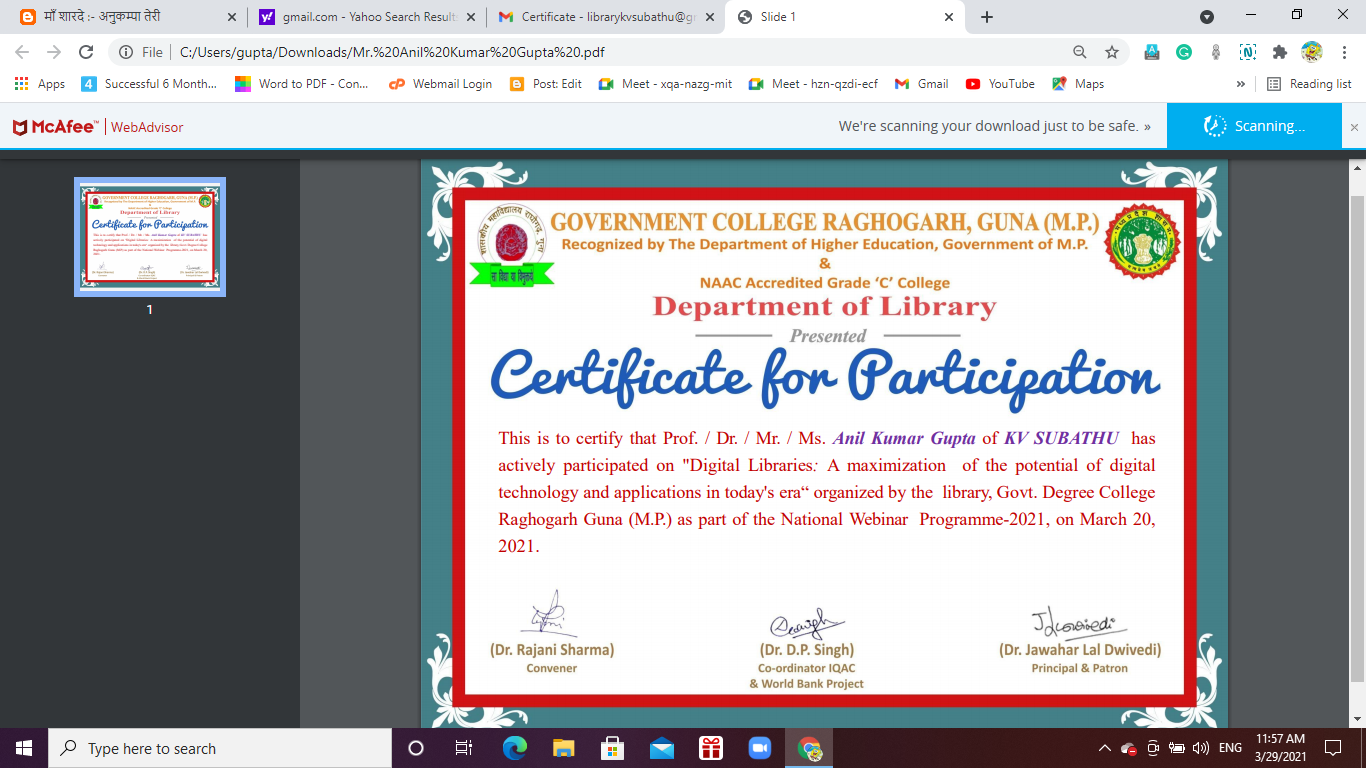Image resolution: width=1366 pixels, height=768 pixels.
Task: Click the Grammarly extension icon
Action: (1184, 52)
